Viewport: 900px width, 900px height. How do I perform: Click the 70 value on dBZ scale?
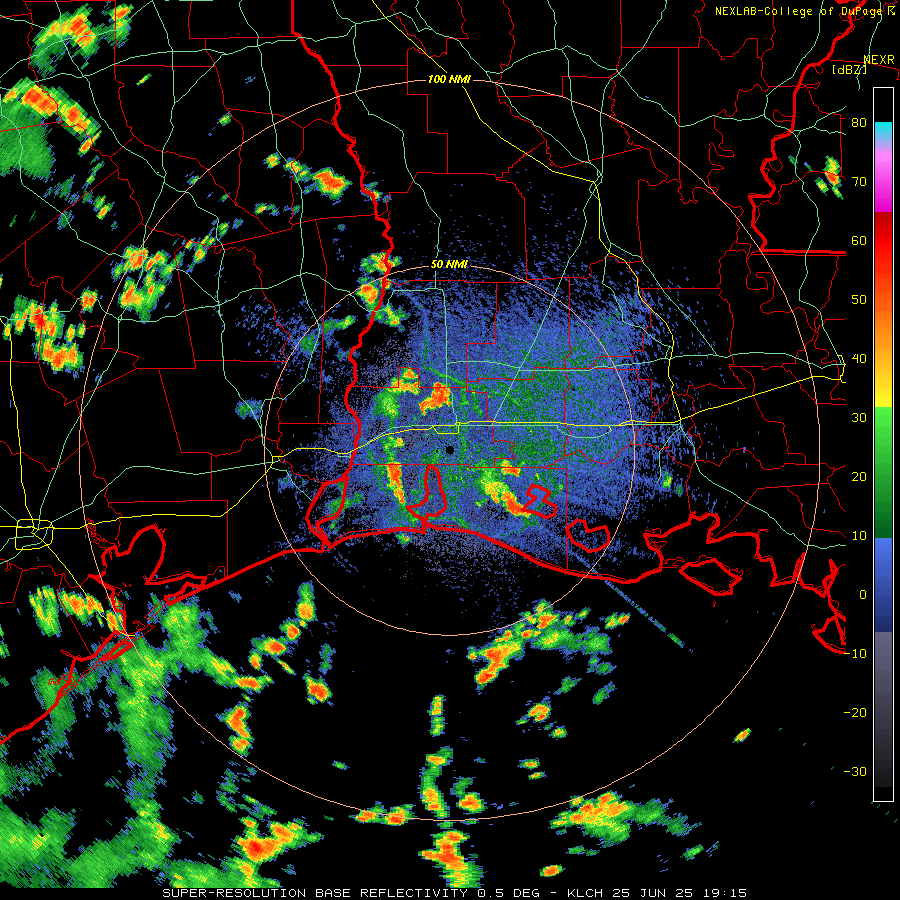coord(859,181)
